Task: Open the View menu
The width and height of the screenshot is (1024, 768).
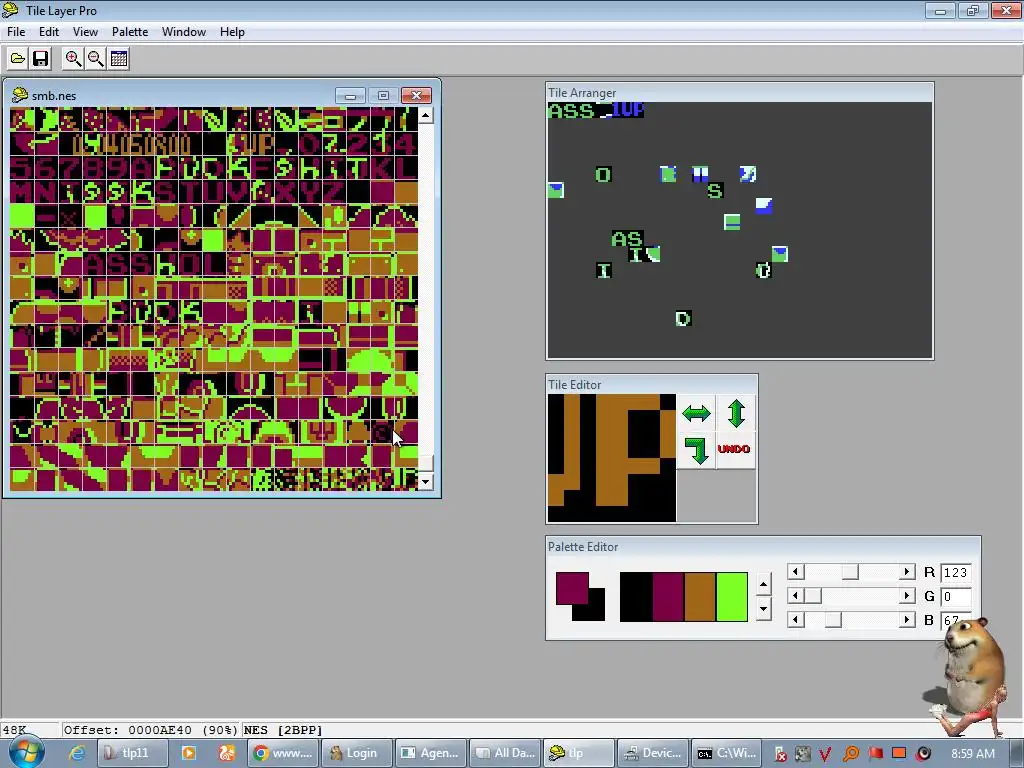Action: click(x=85, y=32)
